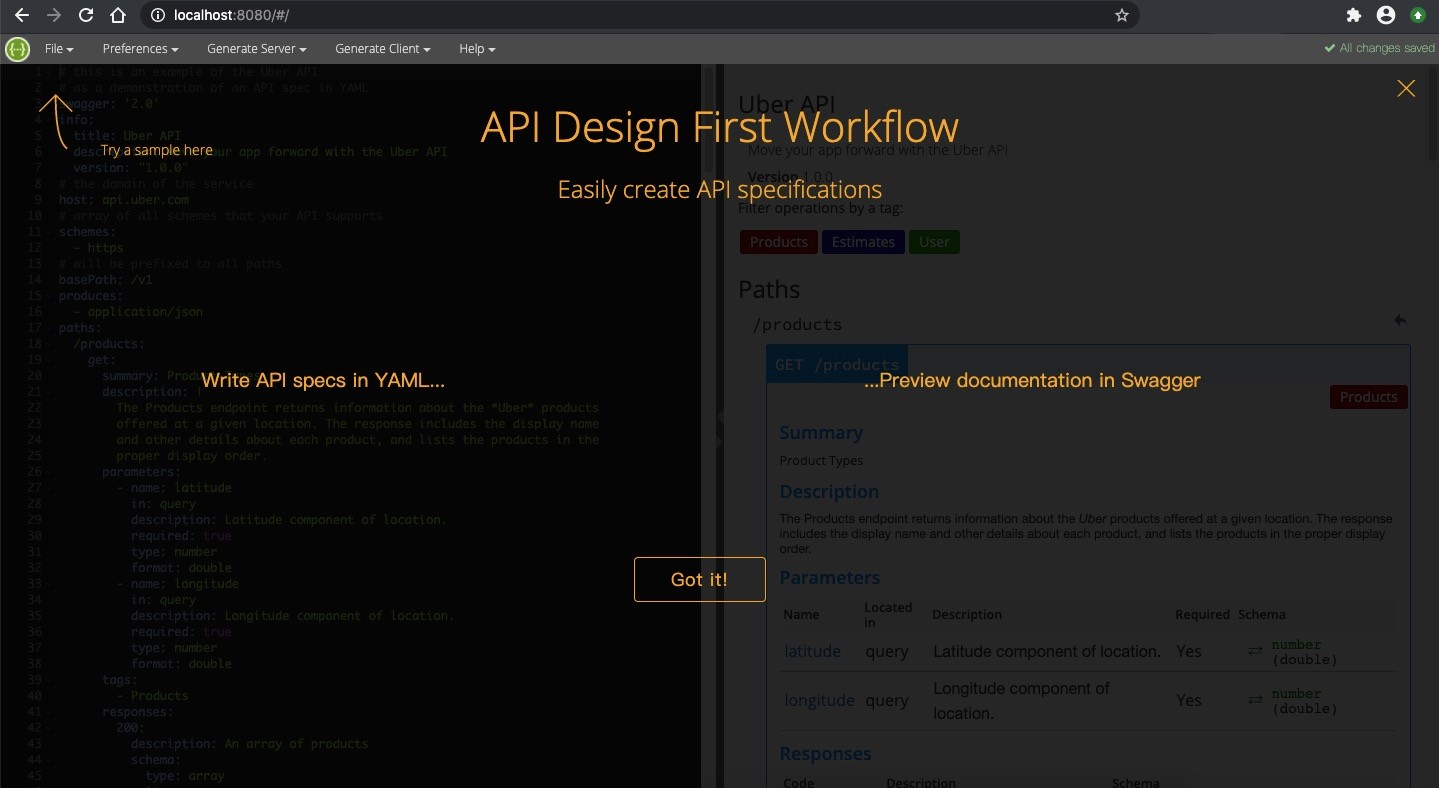Filter operations by the Products tag
The image size is (1439, 788).
click(x=778, y=242)
